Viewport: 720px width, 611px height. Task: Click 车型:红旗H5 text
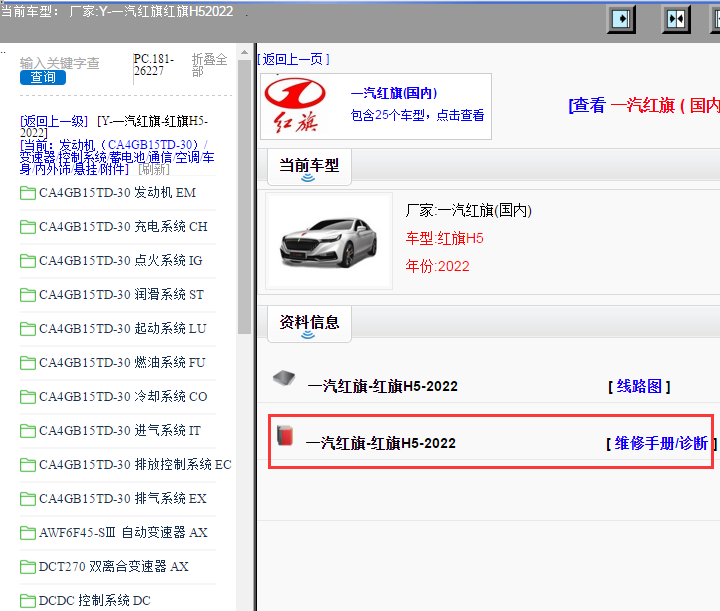pos(444,238)
